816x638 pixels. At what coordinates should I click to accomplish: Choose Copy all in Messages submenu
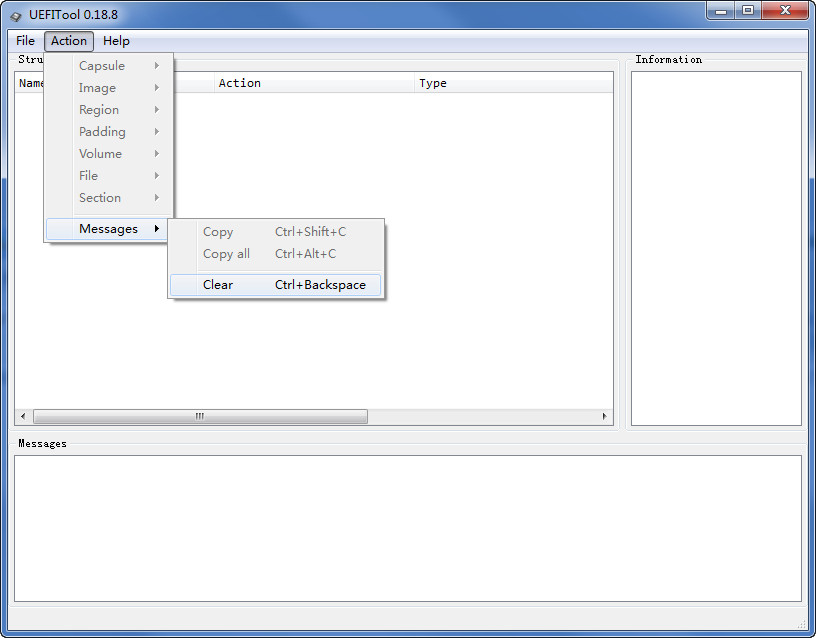click(x=275, y=254)
